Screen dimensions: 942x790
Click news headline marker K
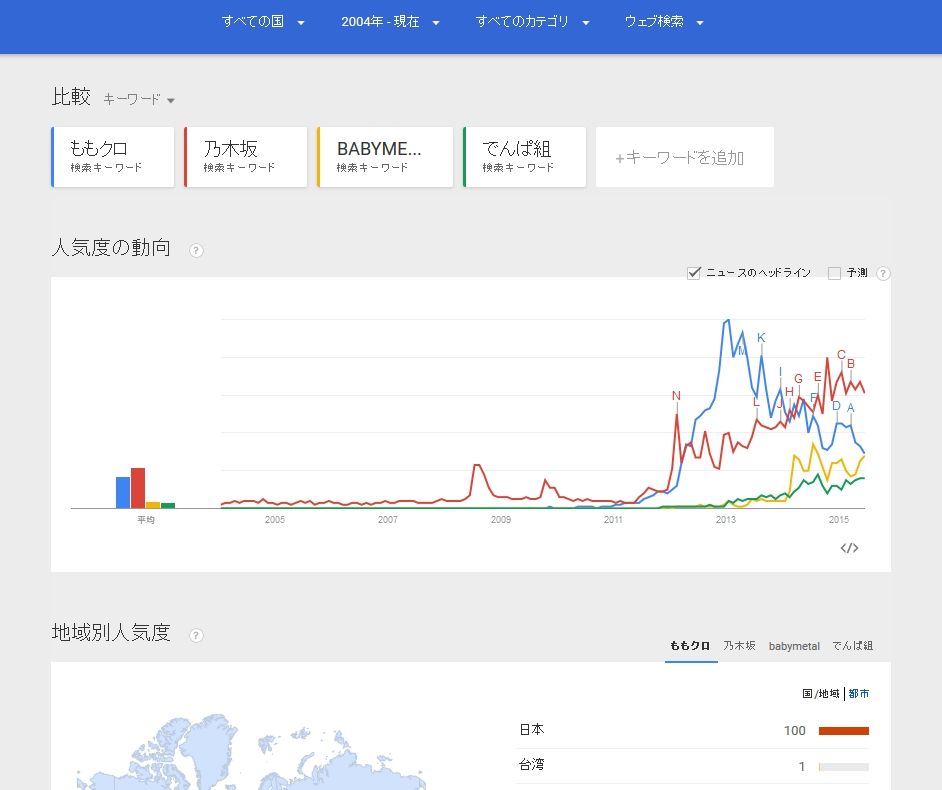click(x=761, y=338)
